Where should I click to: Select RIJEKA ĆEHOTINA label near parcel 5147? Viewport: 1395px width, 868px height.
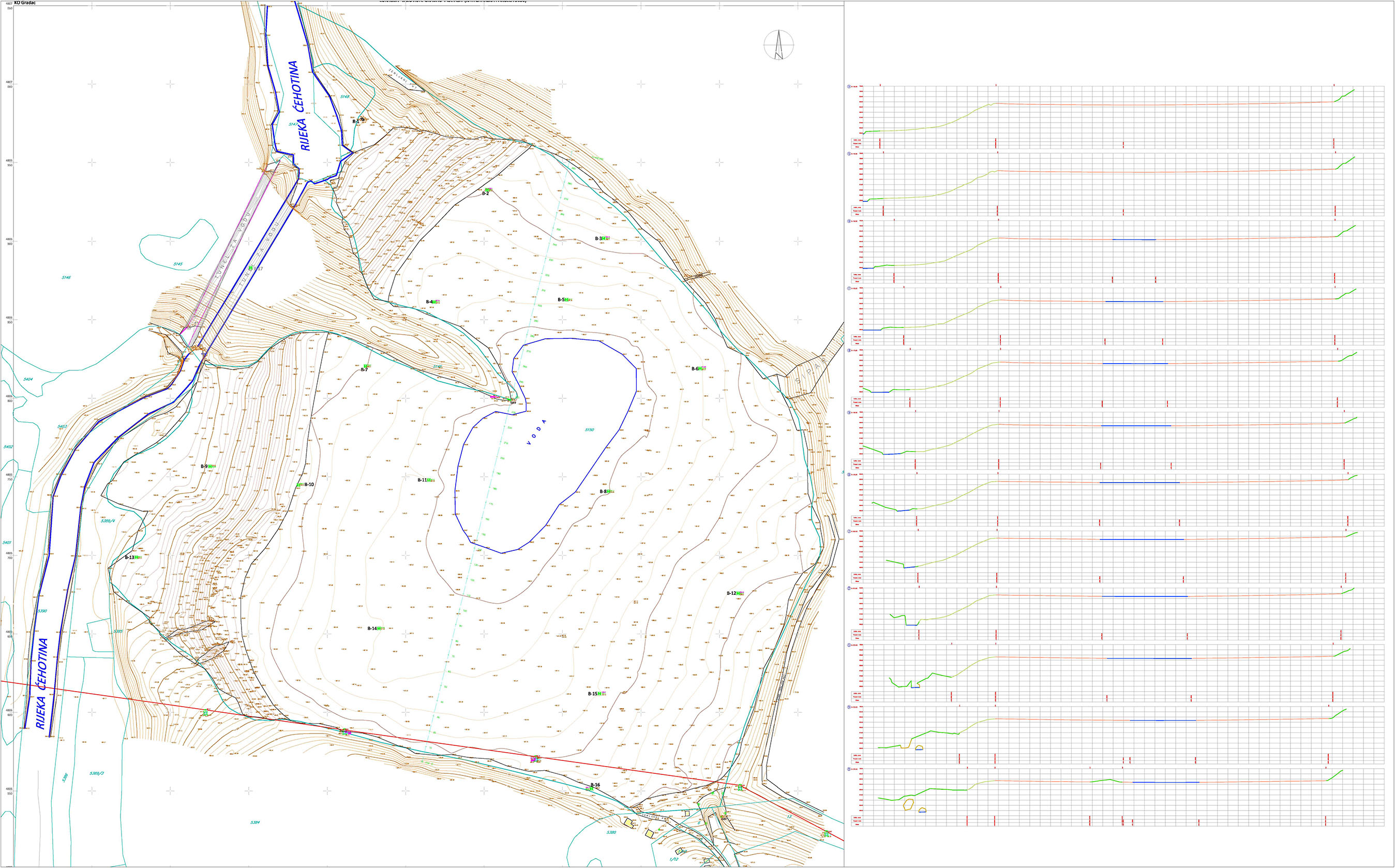tap(299, 106)
